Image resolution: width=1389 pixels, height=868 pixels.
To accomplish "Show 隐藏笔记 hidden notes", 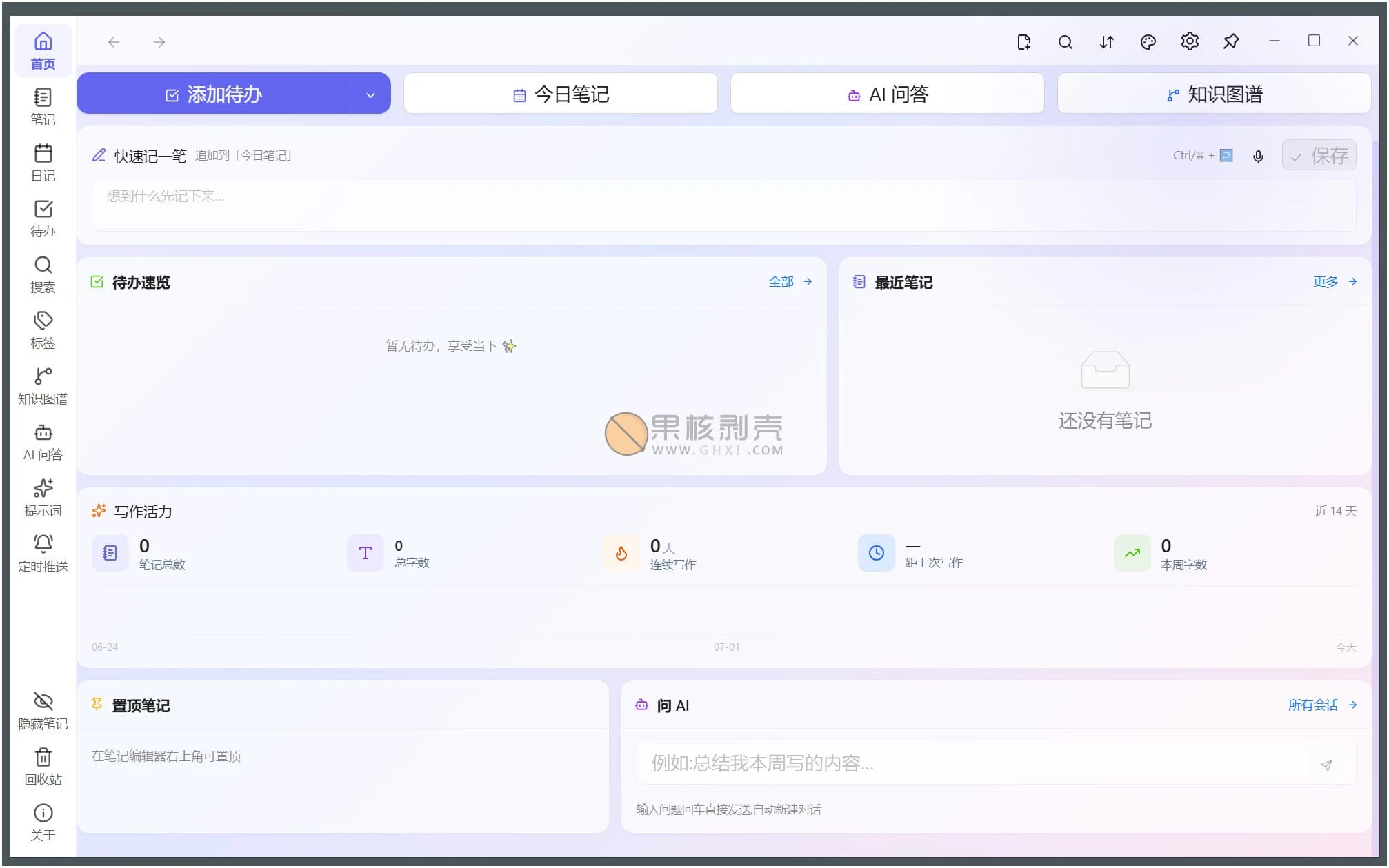I will [x=43, y=711].
